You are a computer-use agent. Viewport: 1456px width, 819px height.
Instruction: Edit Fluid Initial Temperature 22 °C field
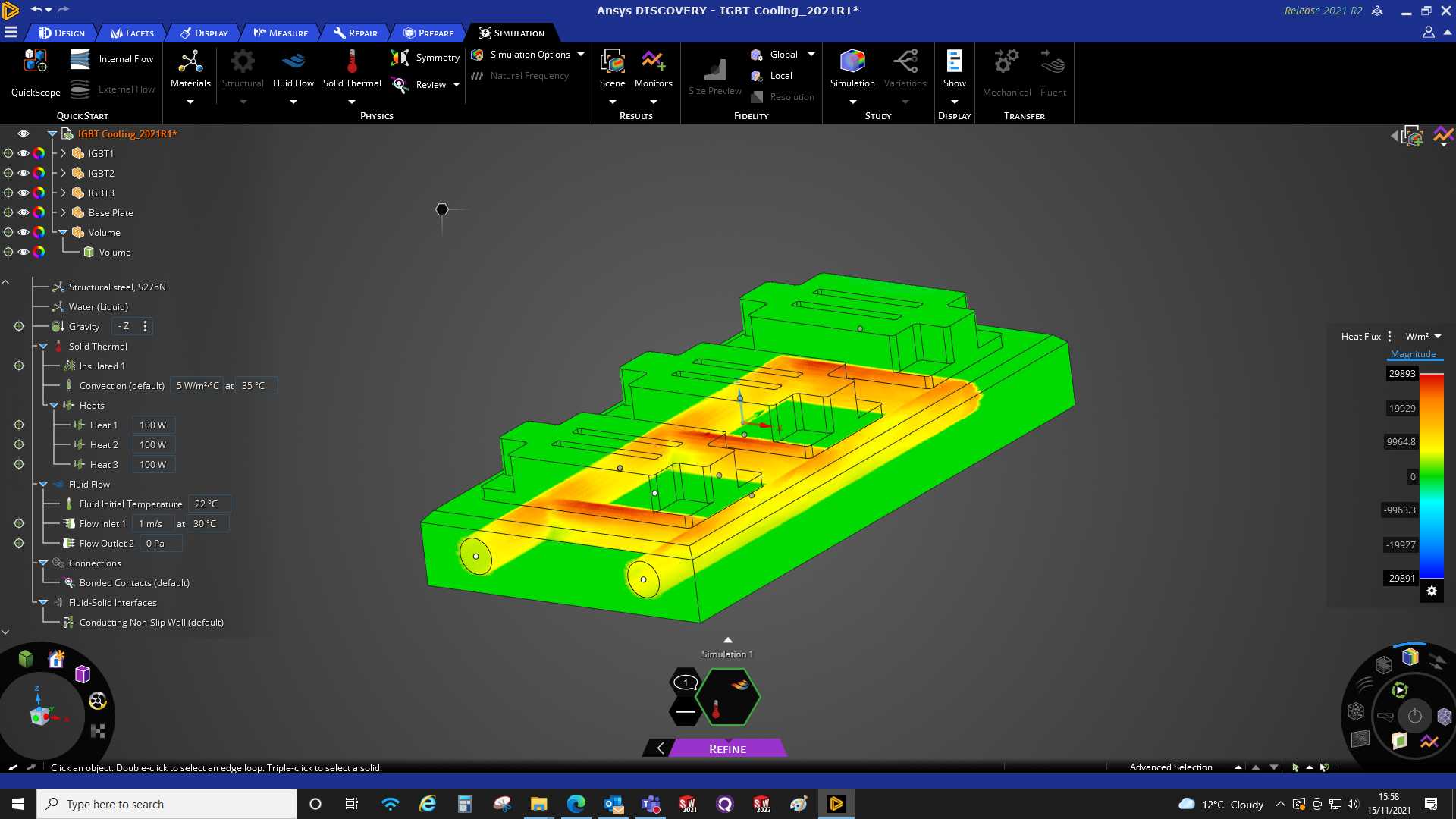pos(210,504)
